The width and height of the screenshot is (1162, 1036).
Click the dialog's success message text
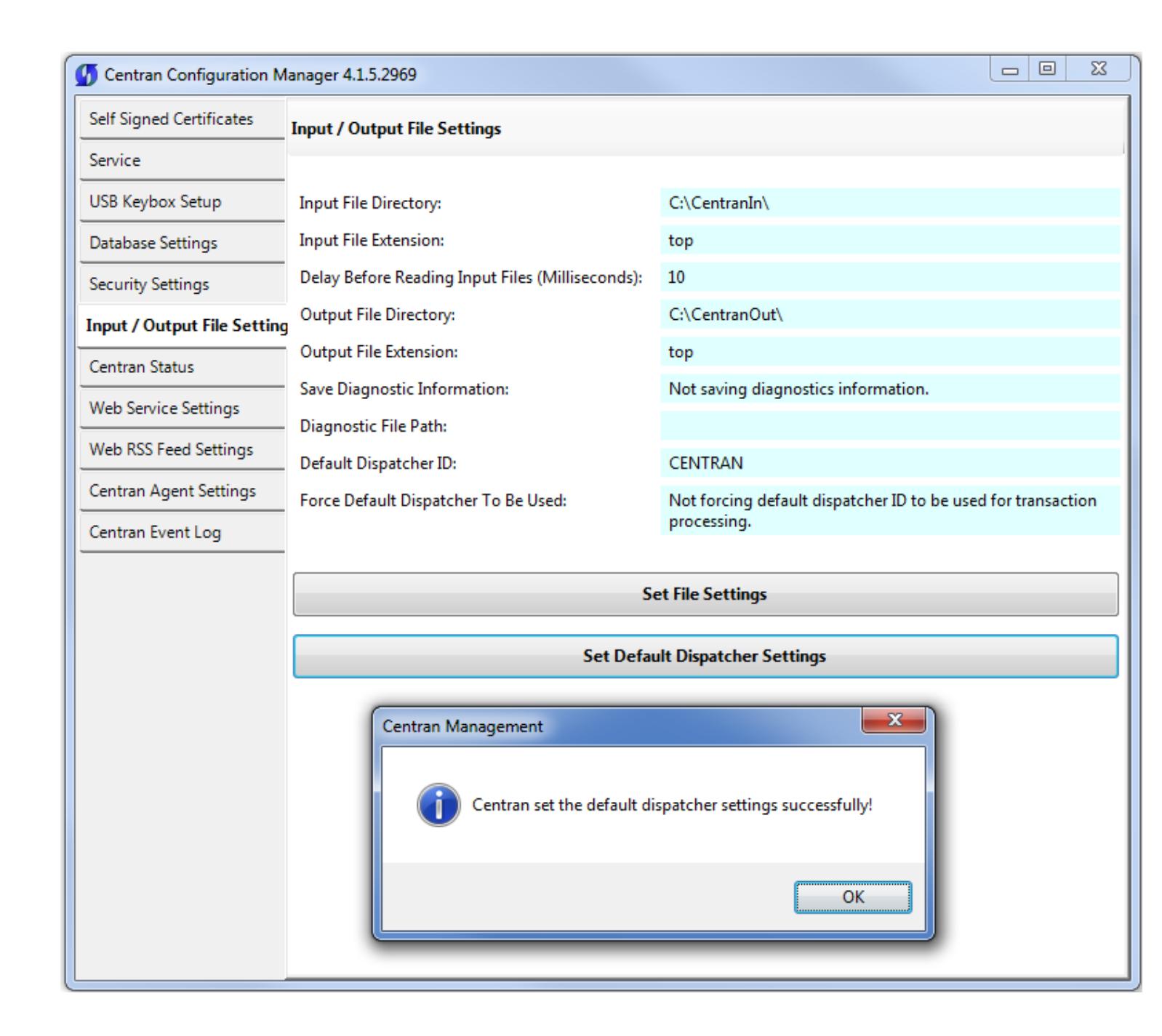point(673,806)
